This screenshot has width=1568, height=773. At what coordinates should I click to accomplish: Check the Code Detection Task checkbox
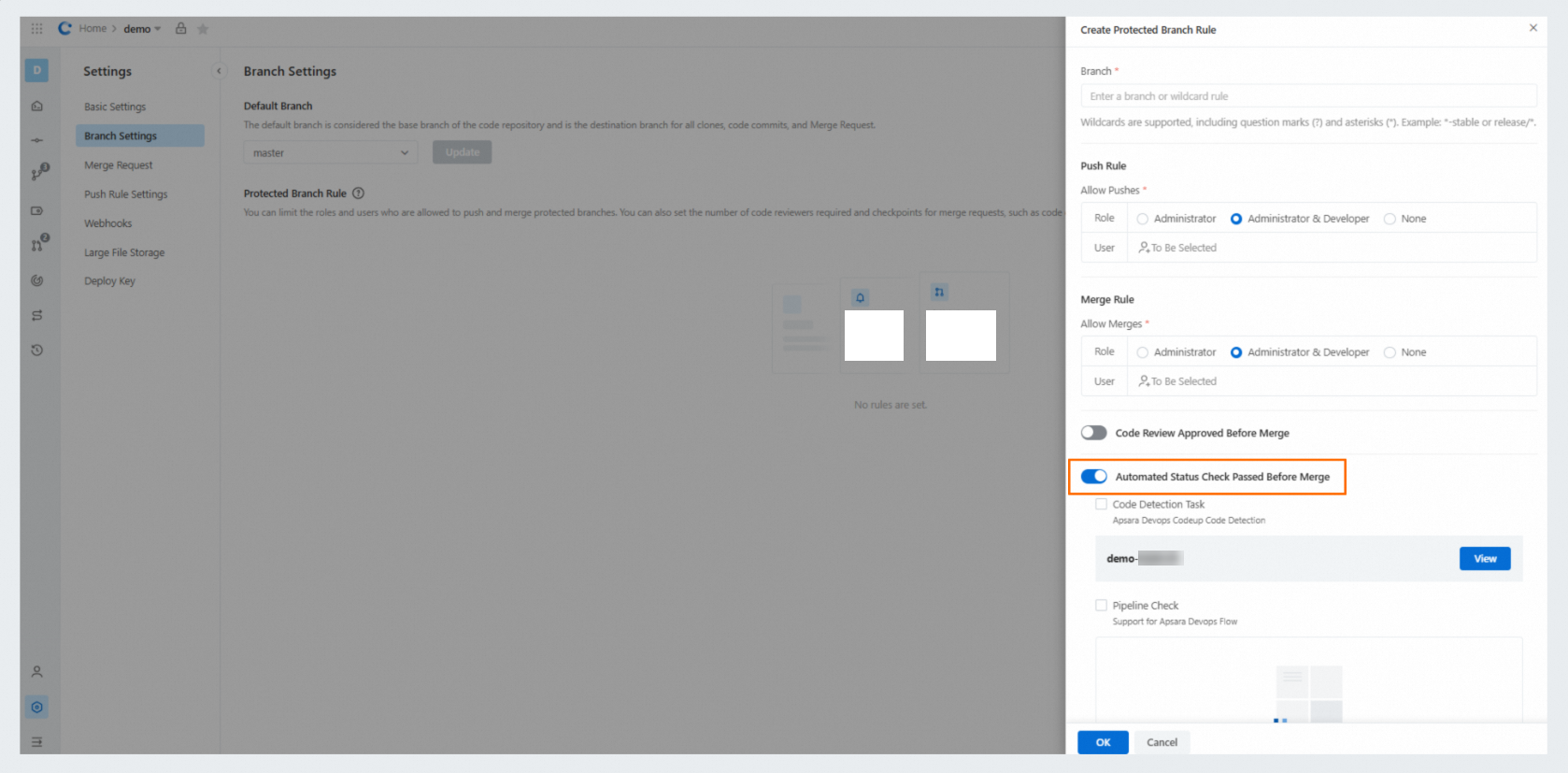point(1101,504)
